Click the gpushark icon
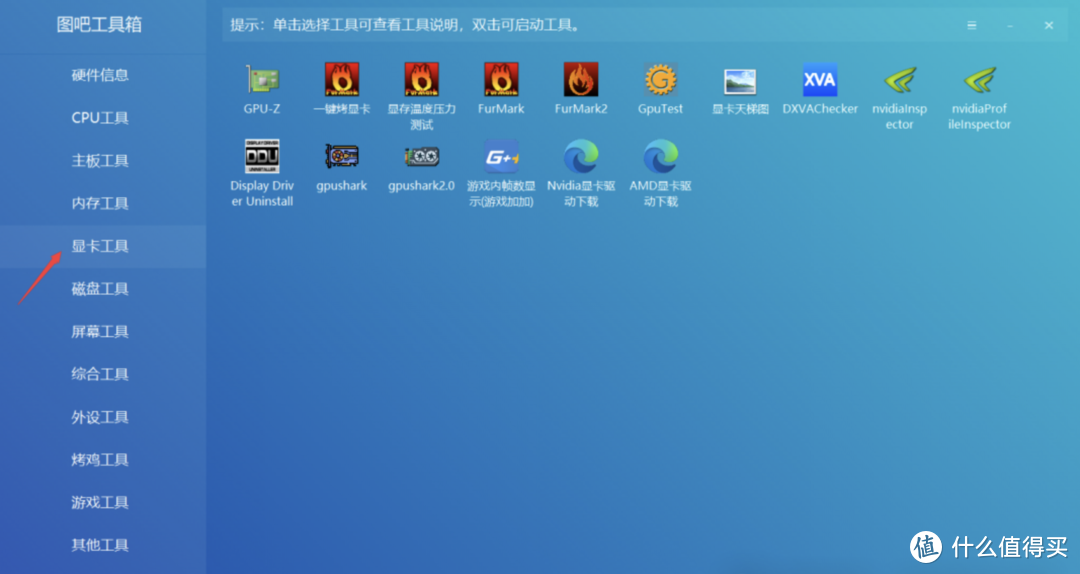Screen dimensions: 1080x574 [x=342, y=156]
